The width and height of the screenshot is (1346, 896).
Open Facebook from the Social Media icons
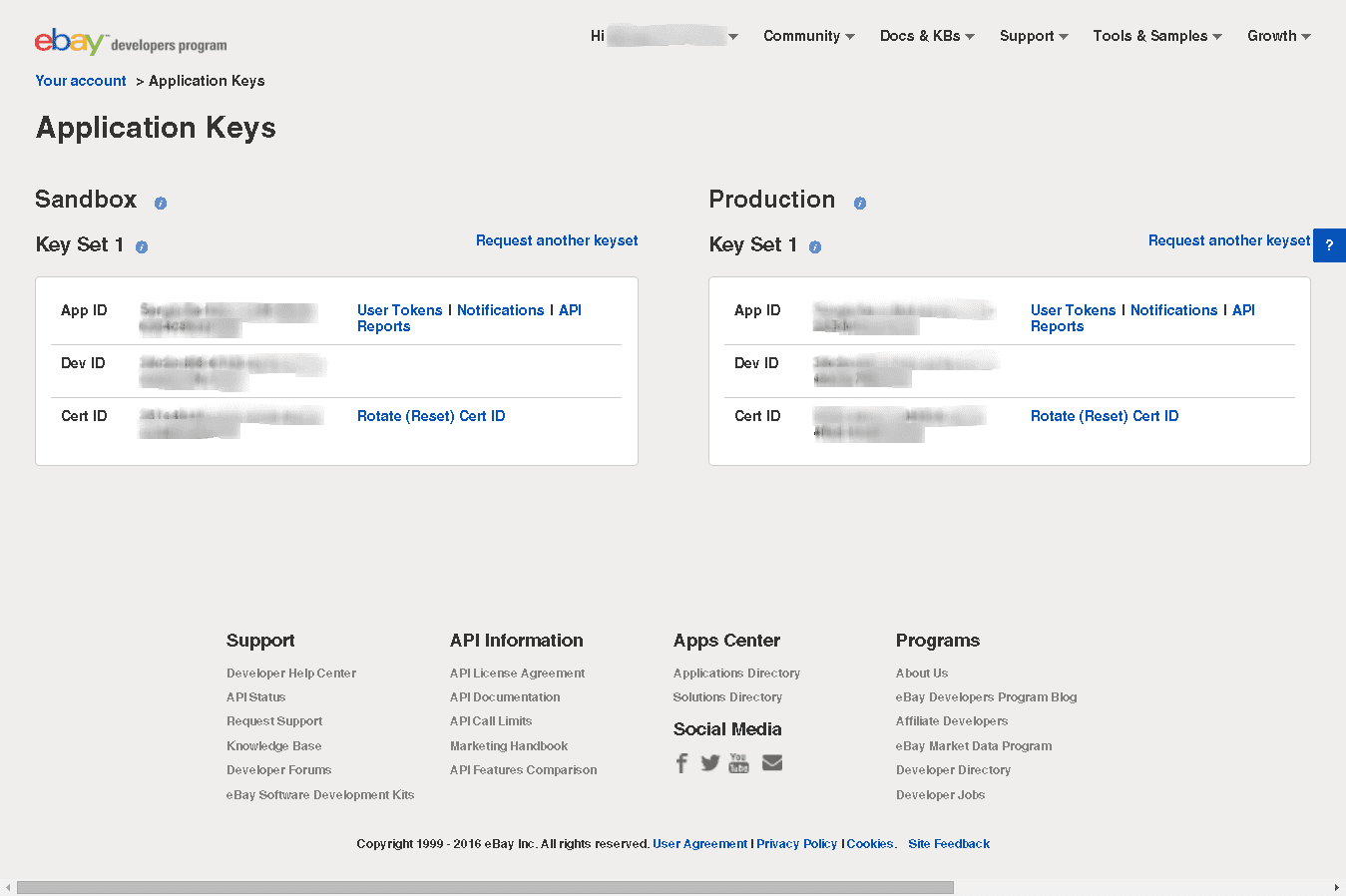coord(681,762)
